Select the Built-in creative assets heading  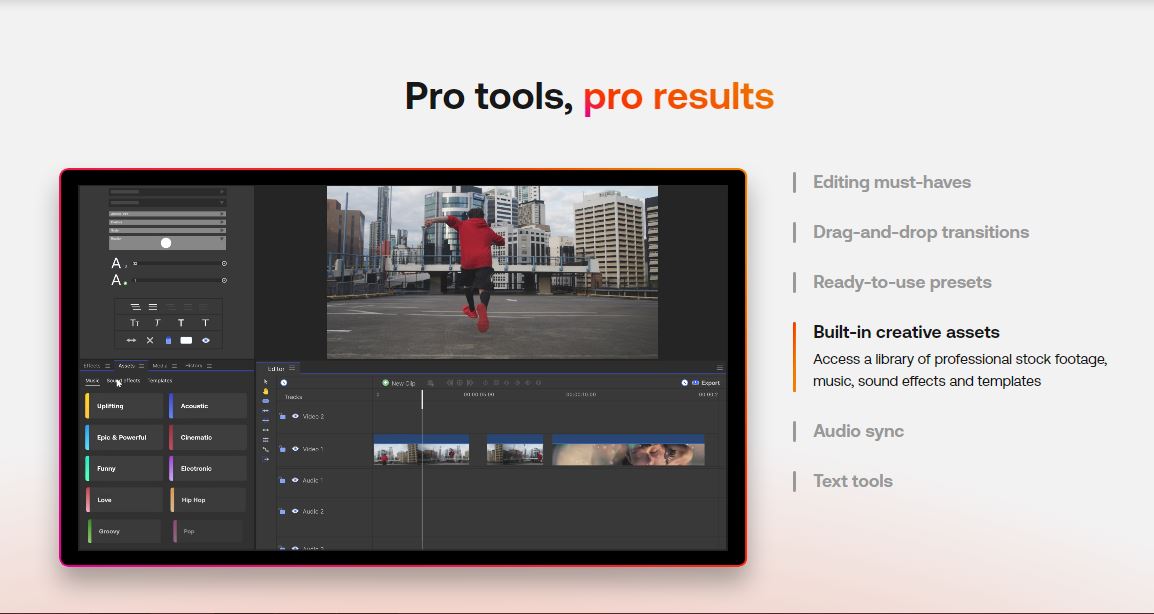tap(906, 332)
